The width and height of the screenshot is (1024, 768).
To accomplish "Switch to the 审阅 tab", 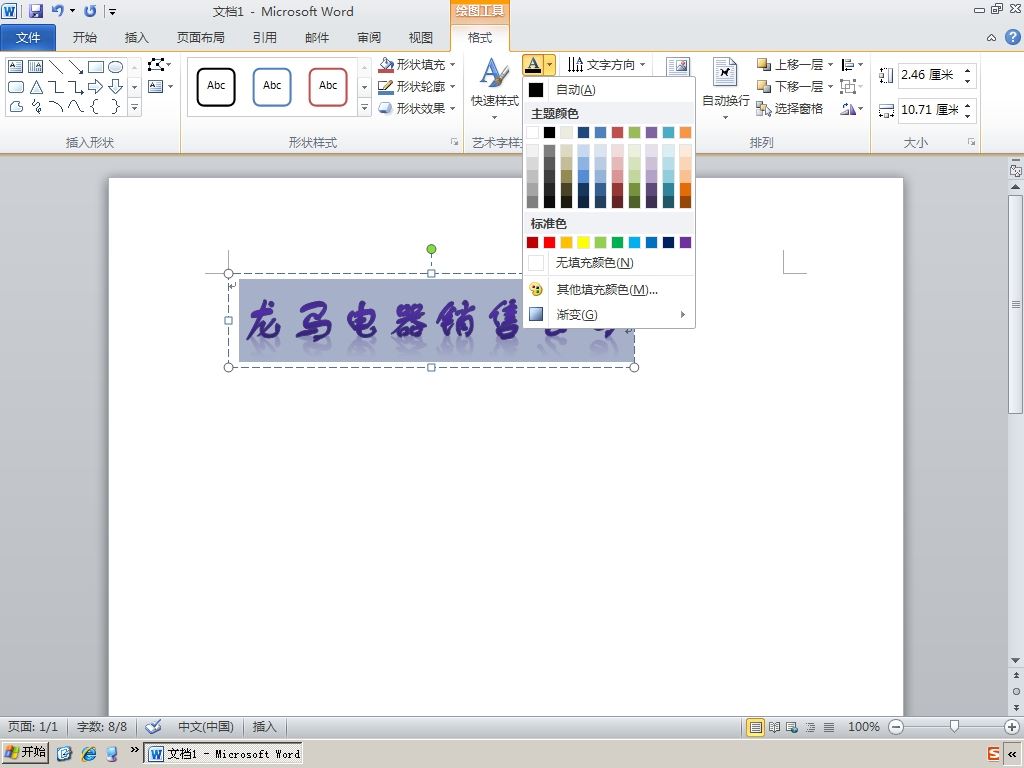I will [x=369, y=38].
